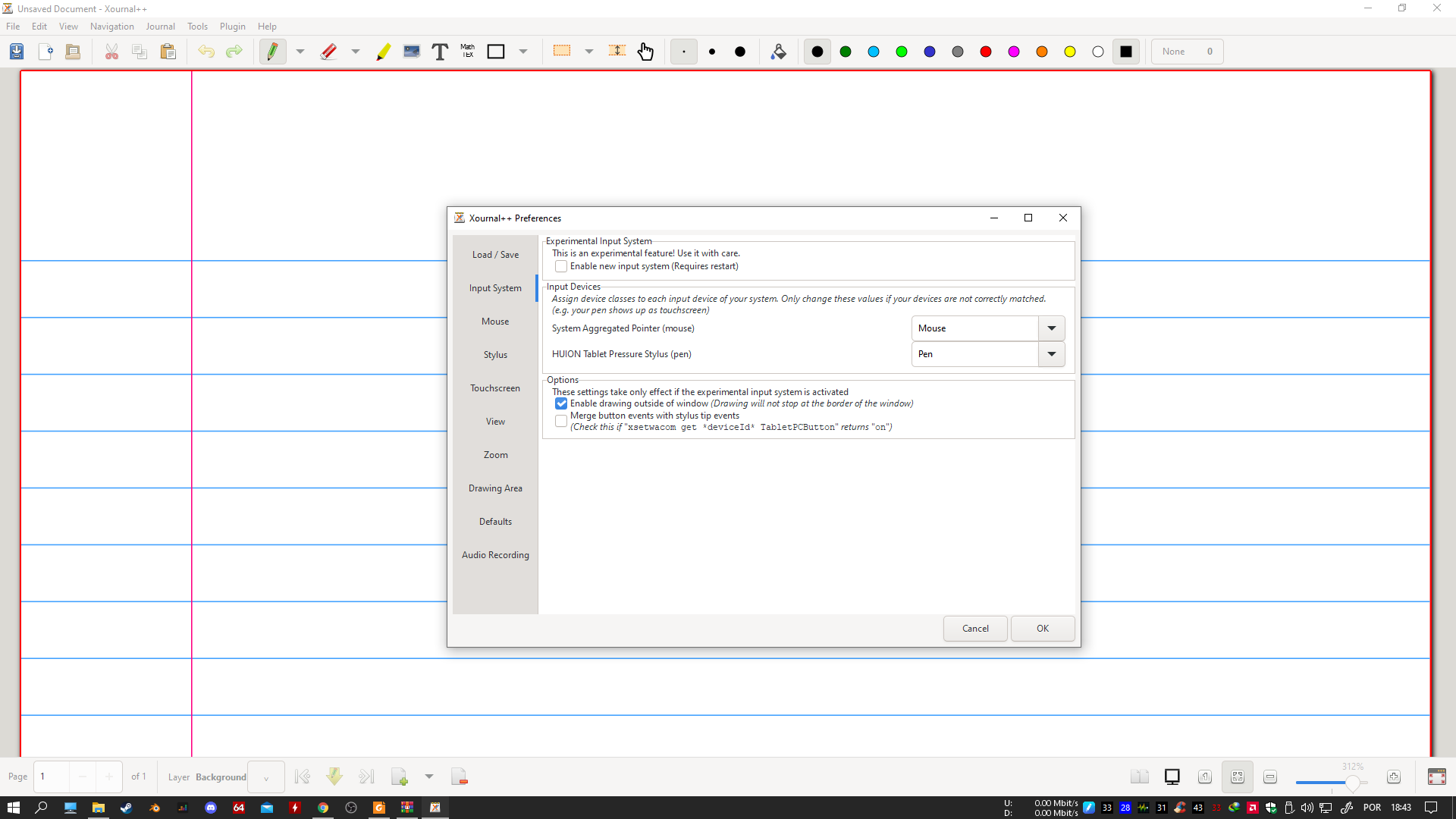The width and height of the screenshot is (1456, 819).
Task: Select fine line thickness
Action: coord(684,52)
